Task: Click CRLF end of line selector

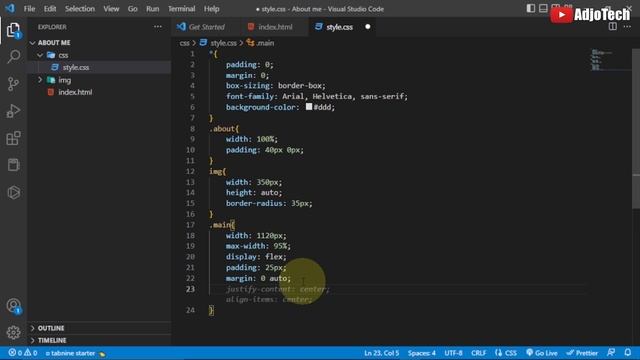Action: pos(478,353)
